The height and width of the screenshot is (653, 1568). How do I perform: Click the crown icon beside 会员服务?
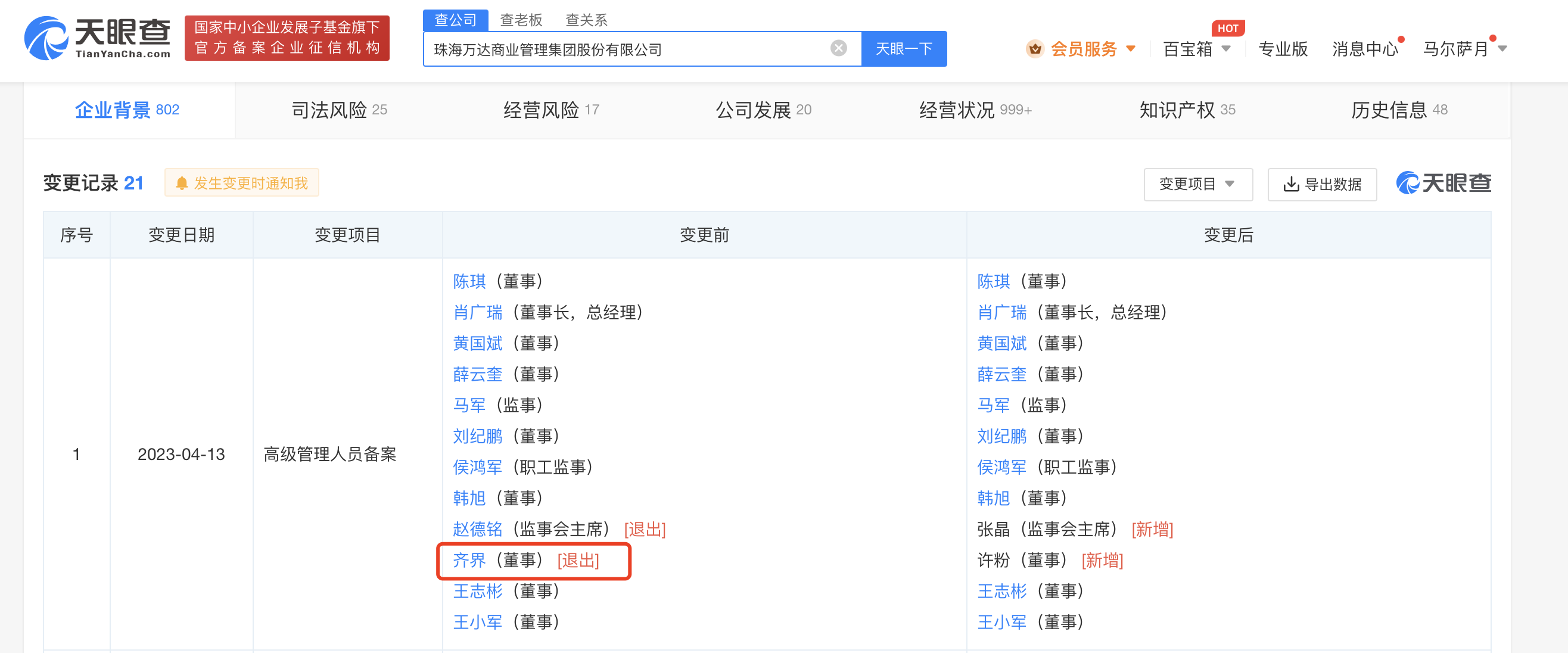coord(1034,49)
